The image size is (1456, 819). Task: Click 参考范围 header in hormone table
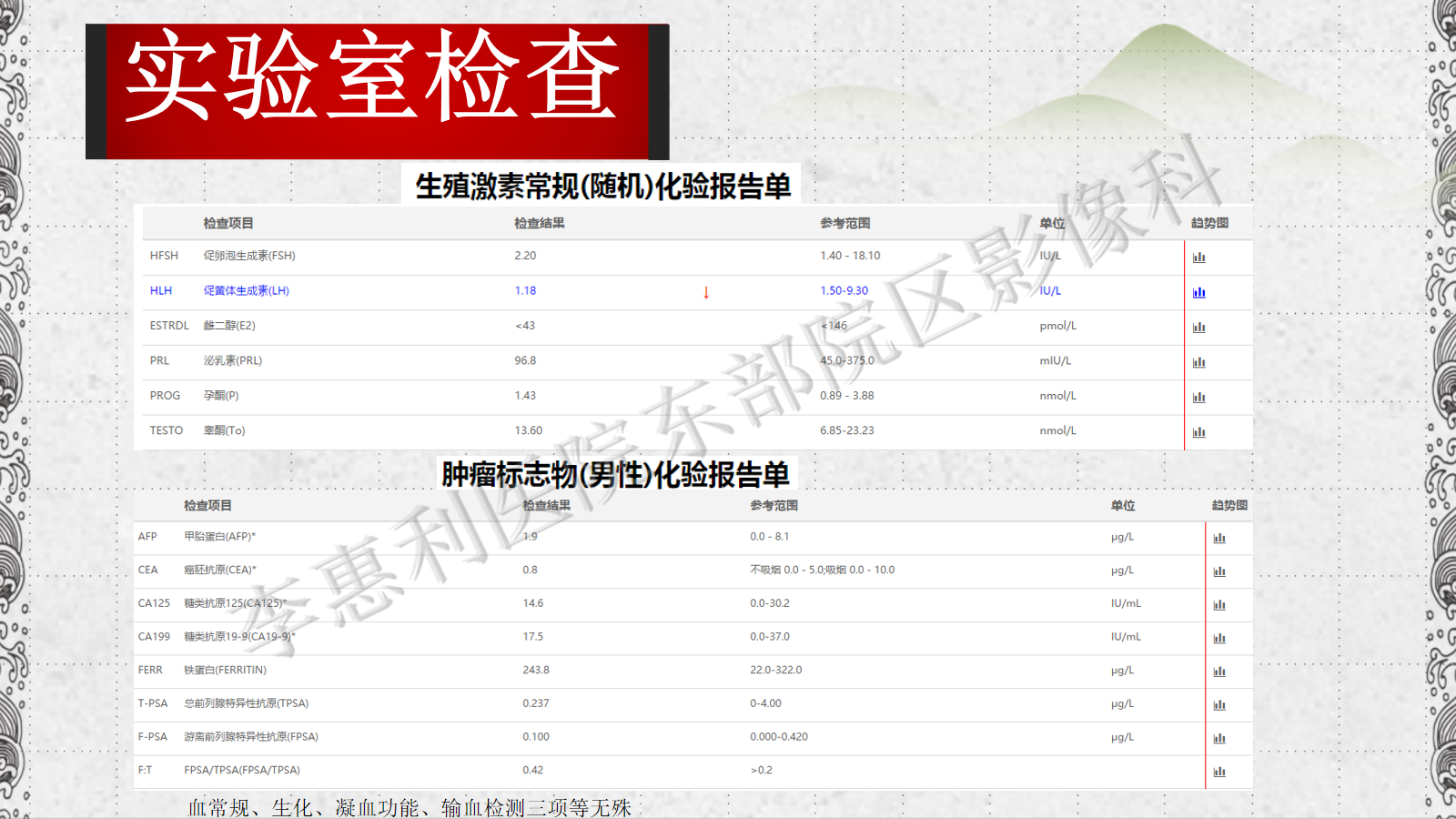pos(845,223)
